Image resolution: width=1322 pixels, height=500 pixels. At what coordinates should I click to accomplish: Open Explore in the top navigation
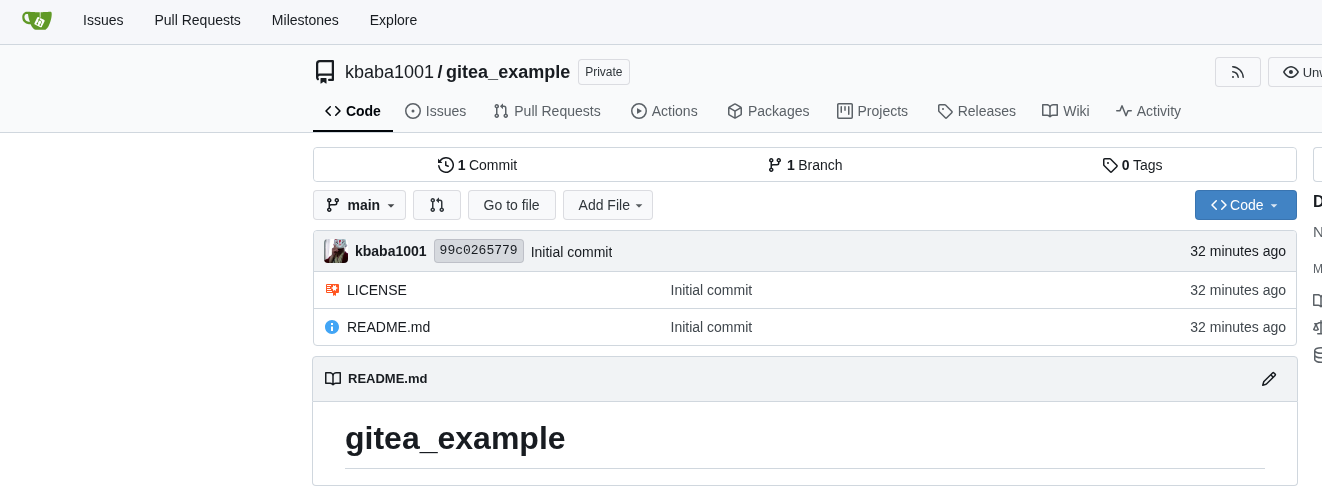[393, 20]
